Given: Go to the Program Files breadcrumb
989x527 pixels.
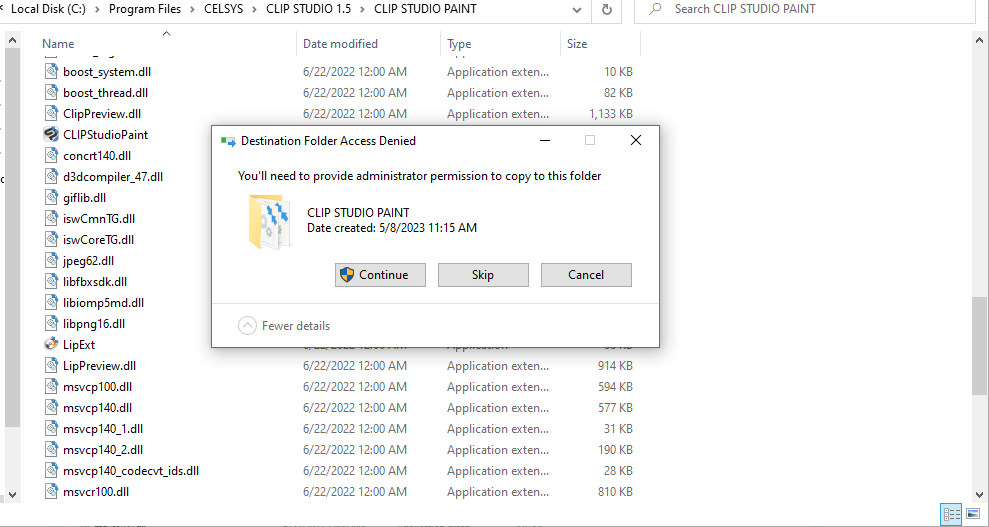Looking at the screenshot, I should (145, 9).
